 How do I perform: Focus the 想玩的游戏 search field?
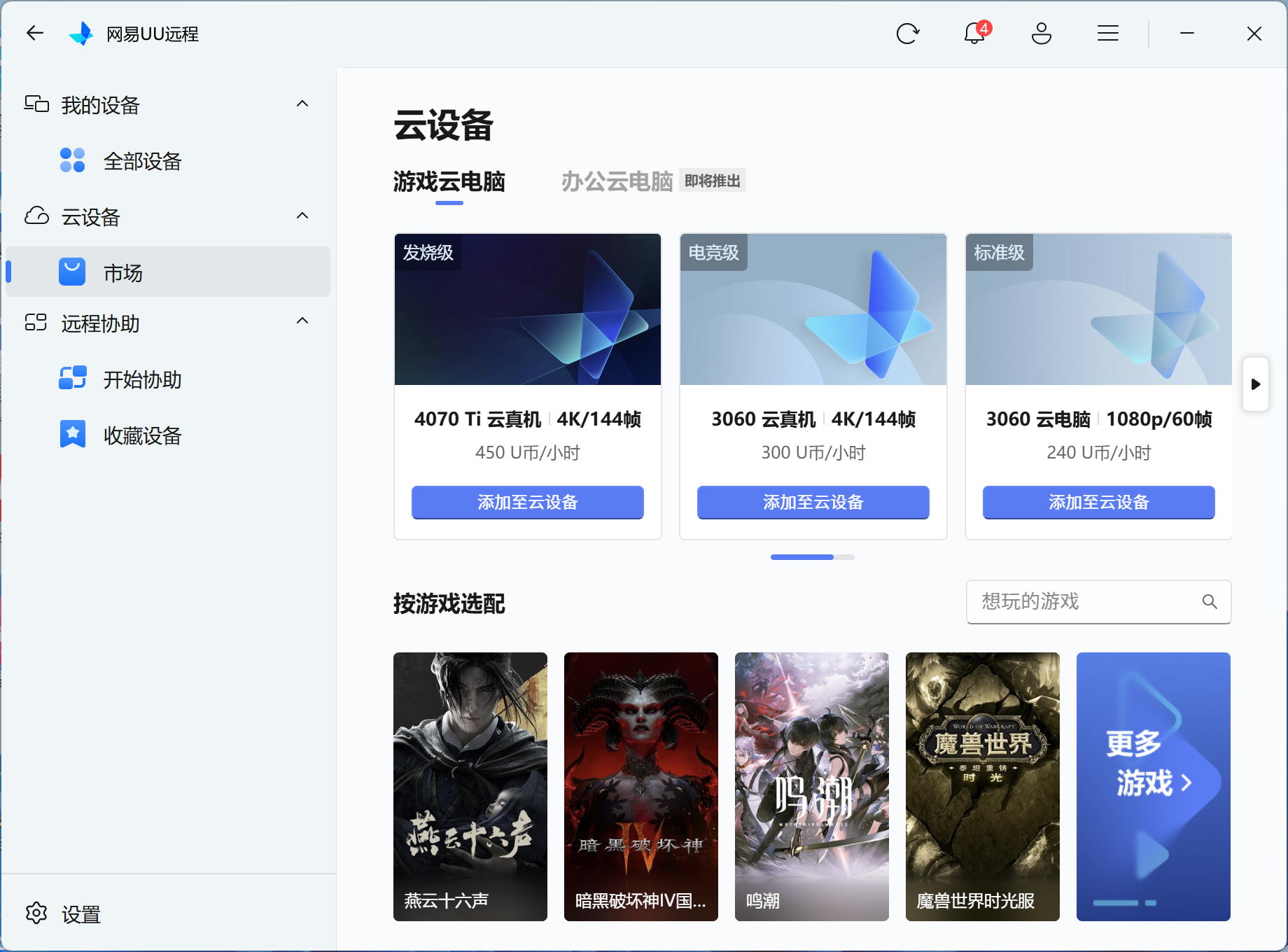pyautogui.click(x=1099, y=601)
